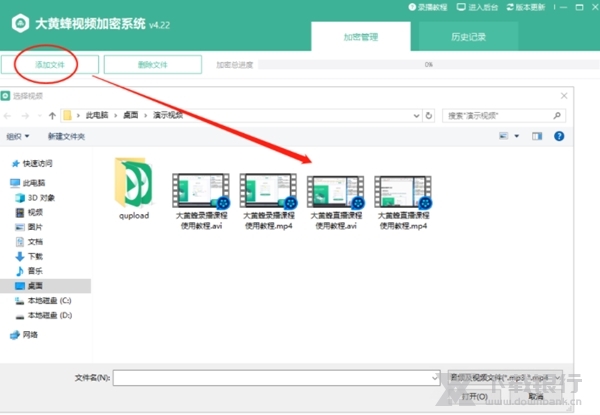This screenshot has width=600, height=415.
Task: Switch to the 加密管理 tab
Action: (361, 37)
